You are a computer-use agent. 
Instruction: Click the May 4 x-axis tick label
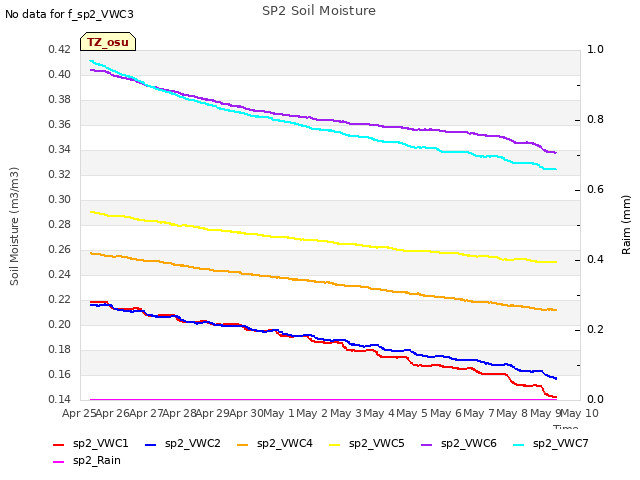379,413
